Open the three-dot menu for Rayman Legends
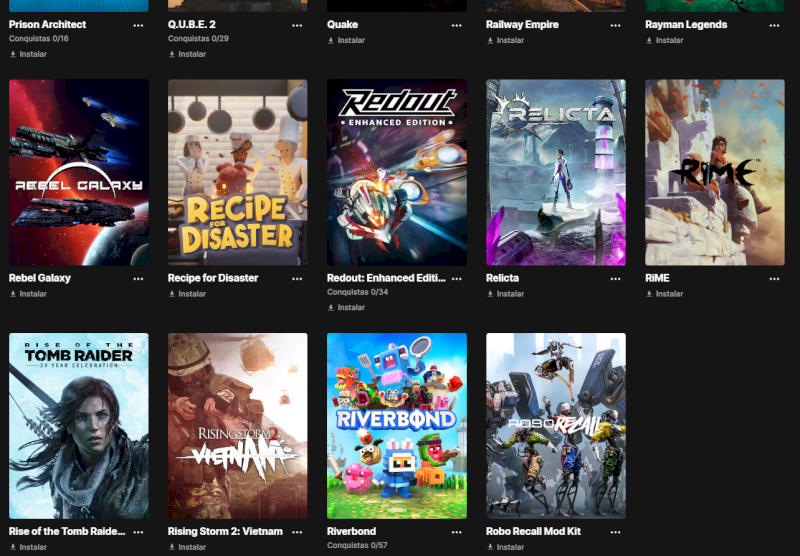Image resolution: width=800 pixels, height=556 pixels. pos(774,26)
